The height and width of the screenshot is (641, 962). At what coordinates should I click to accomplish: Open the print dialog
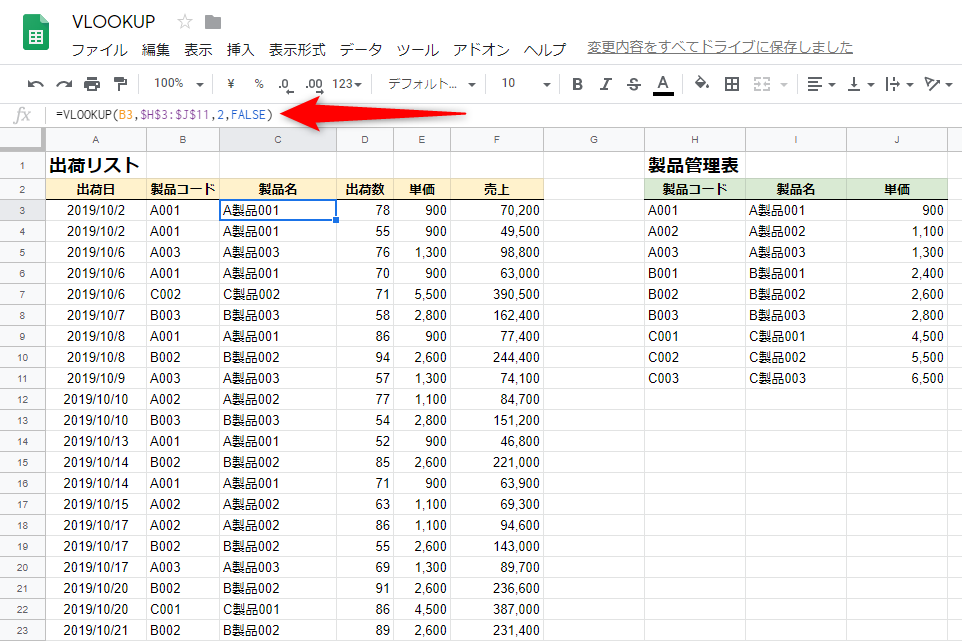[x=92, y=84]
